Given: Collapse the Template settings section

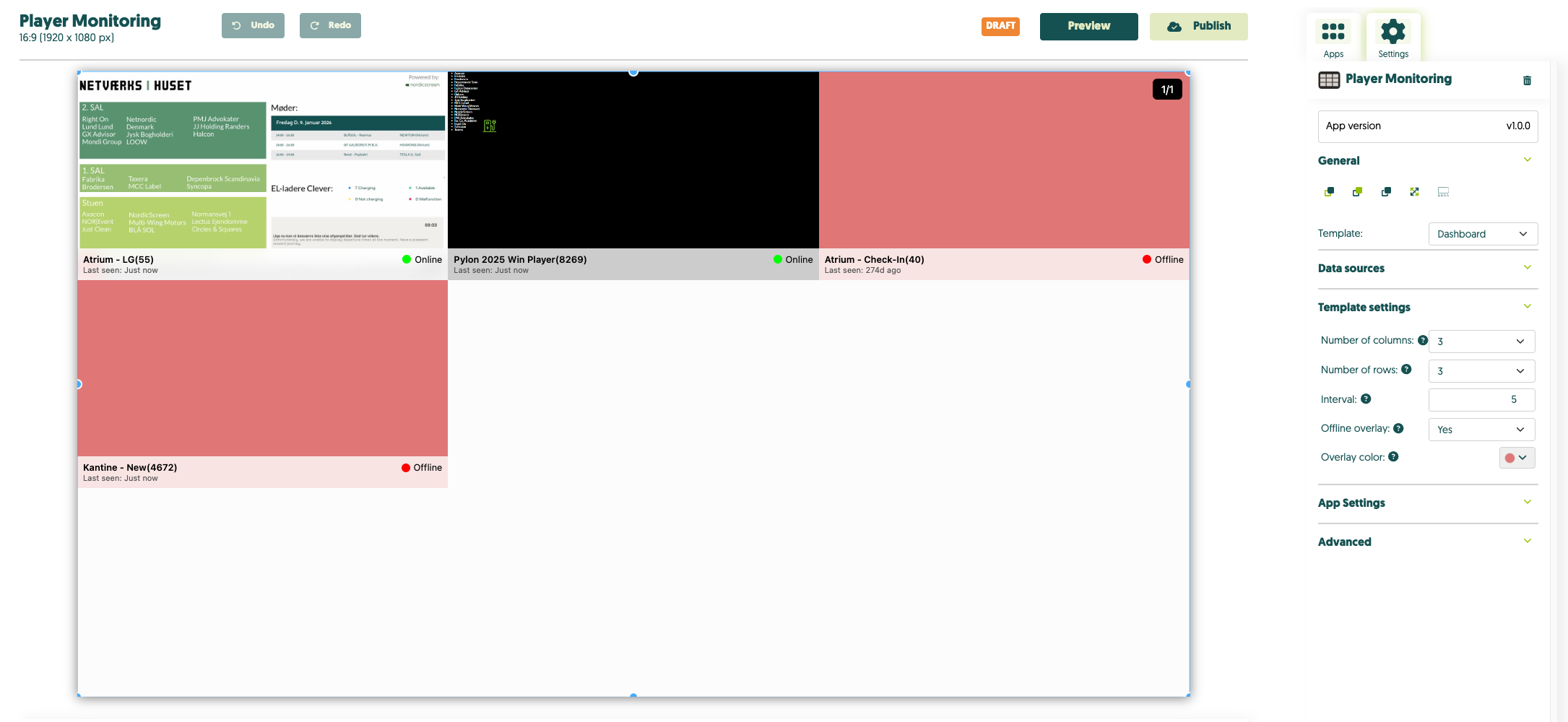Looking at the screenshot, I should click(x=1527, y=307).
